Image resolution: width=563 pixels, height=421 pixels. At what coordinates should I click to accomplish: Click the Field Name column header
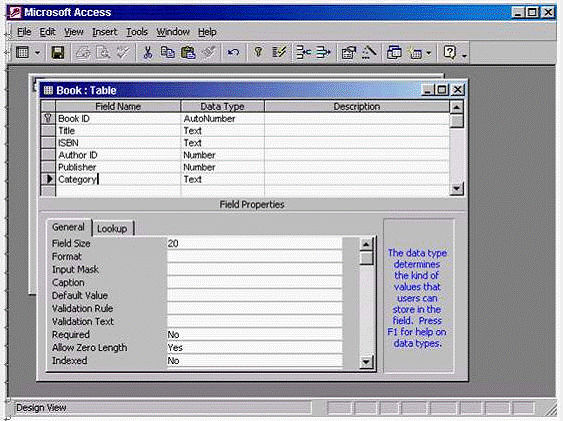[118, 107]
